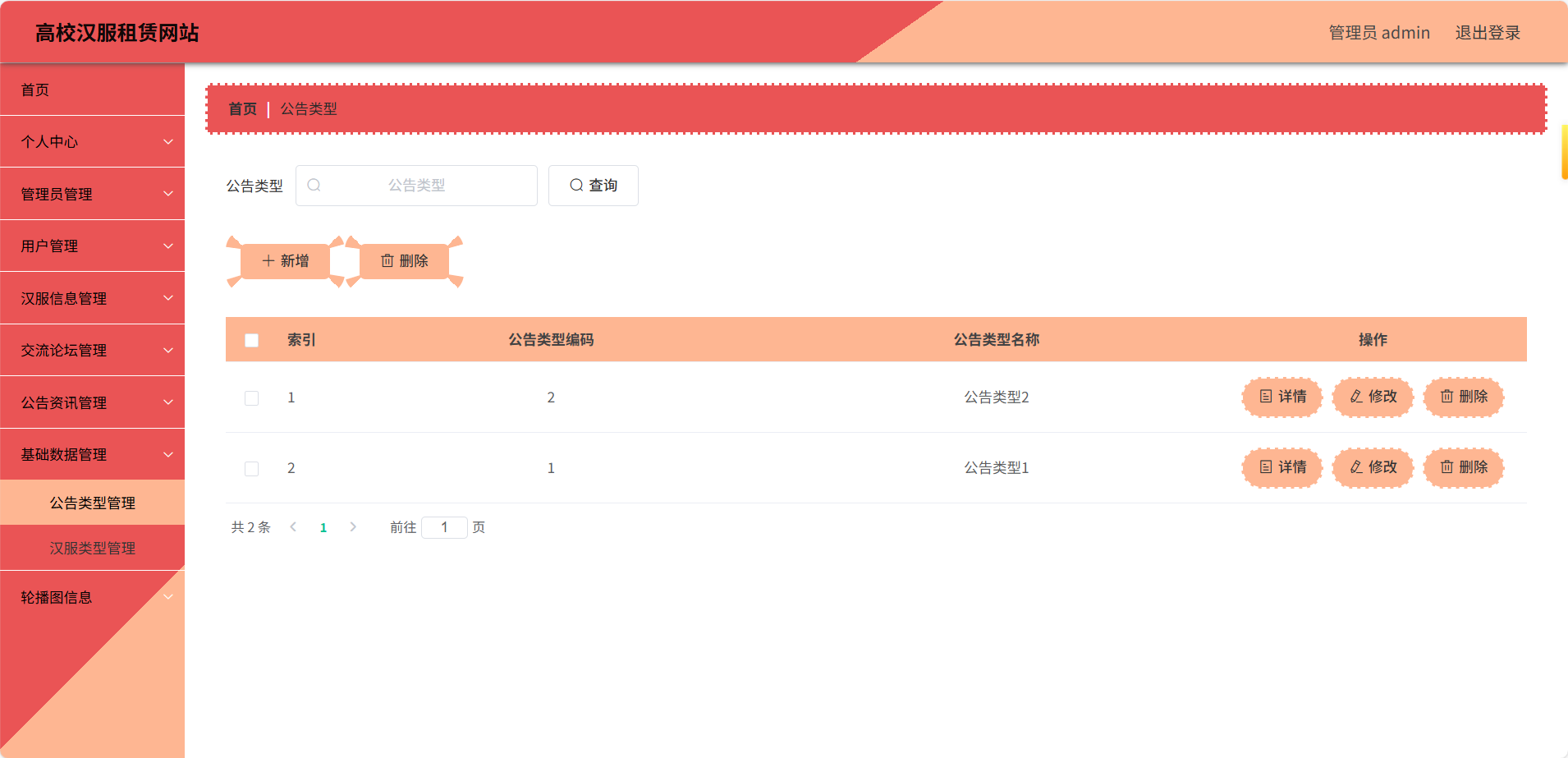Open 详情 for 公告类型1 row
Screen dimensions: 1568x758
coord(1282,467)
